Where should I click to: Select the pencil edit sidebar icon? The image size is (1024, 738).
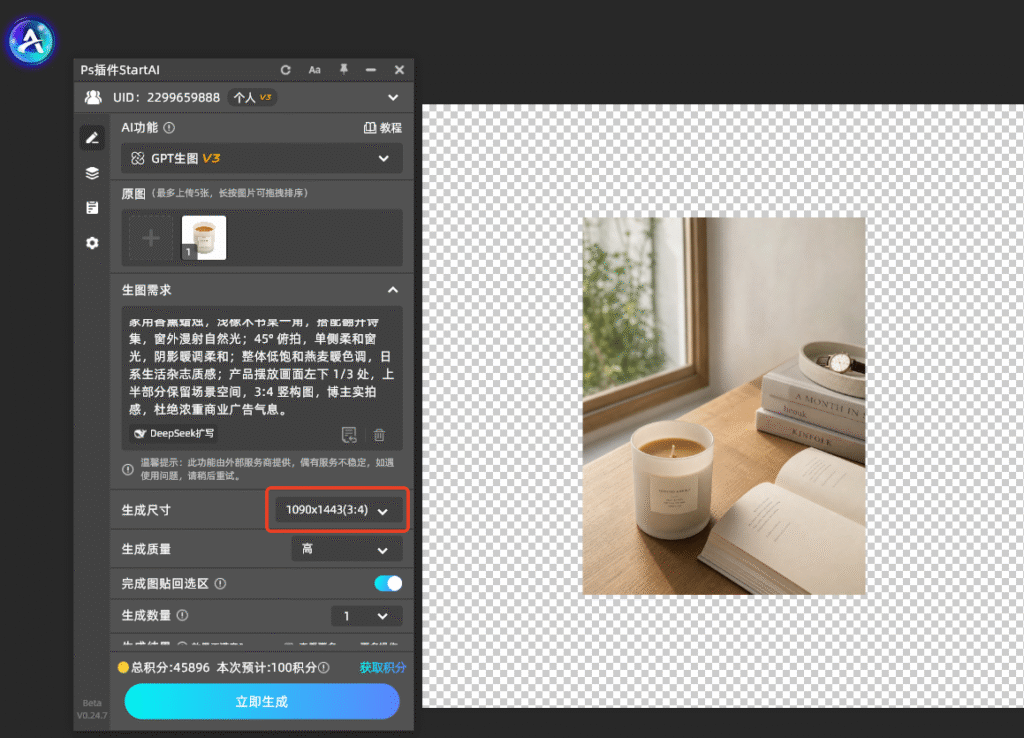[x=92, y=138]
